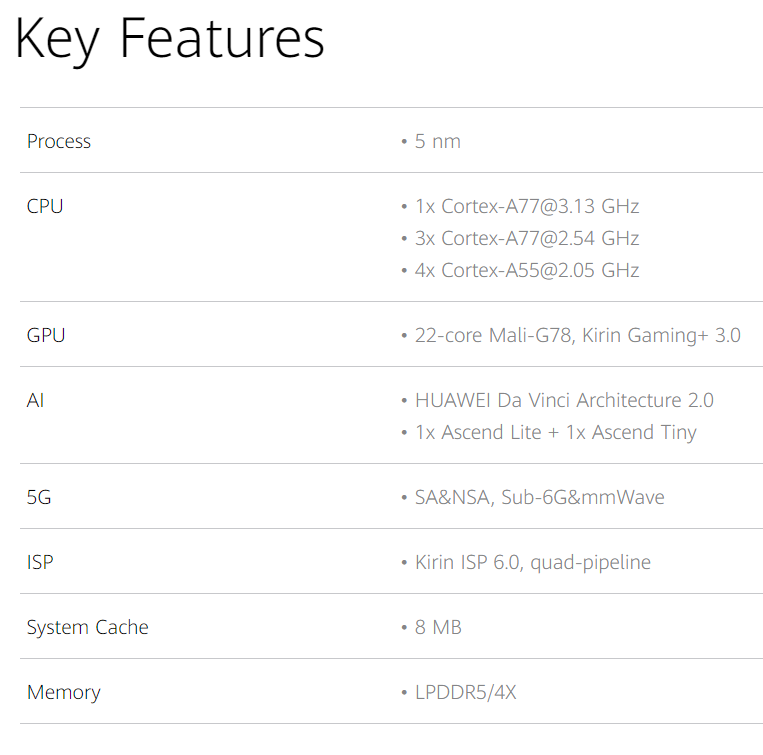The height and width of the screenshot is (755, 763).
Task: Click the SA&NSA, Sub-6G&mmWave value
Action: coord(539,497)
